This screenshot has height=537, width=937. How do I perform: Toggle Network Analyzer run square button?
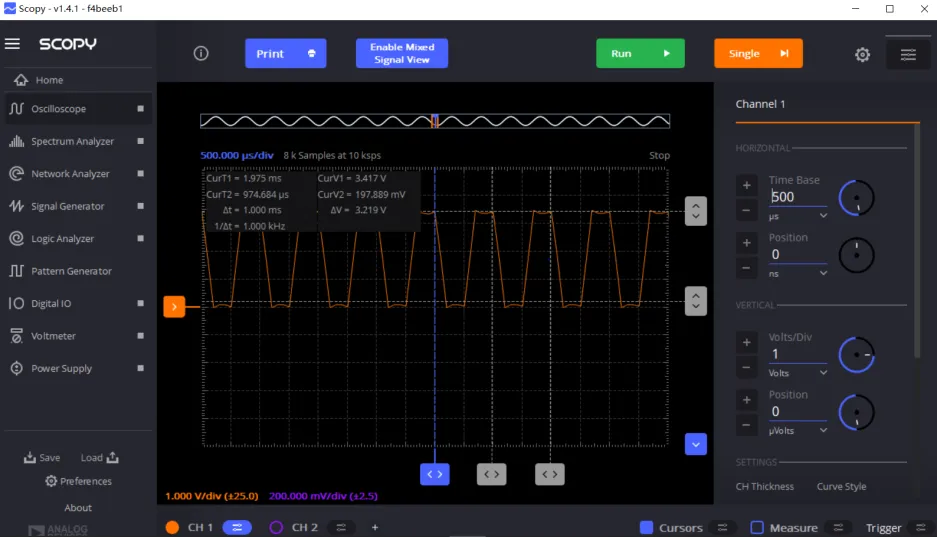(140, 174)
